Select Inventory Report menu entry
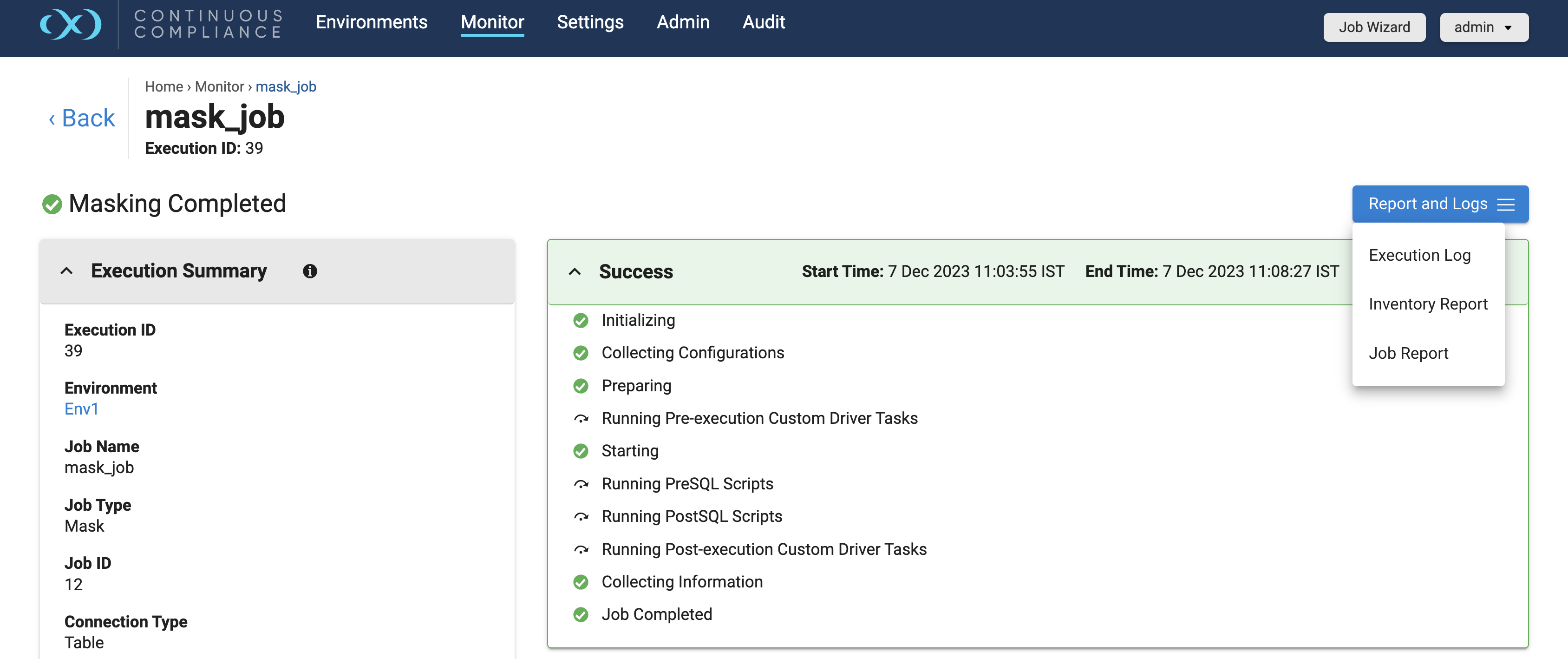 click(x=1427, y=304)
